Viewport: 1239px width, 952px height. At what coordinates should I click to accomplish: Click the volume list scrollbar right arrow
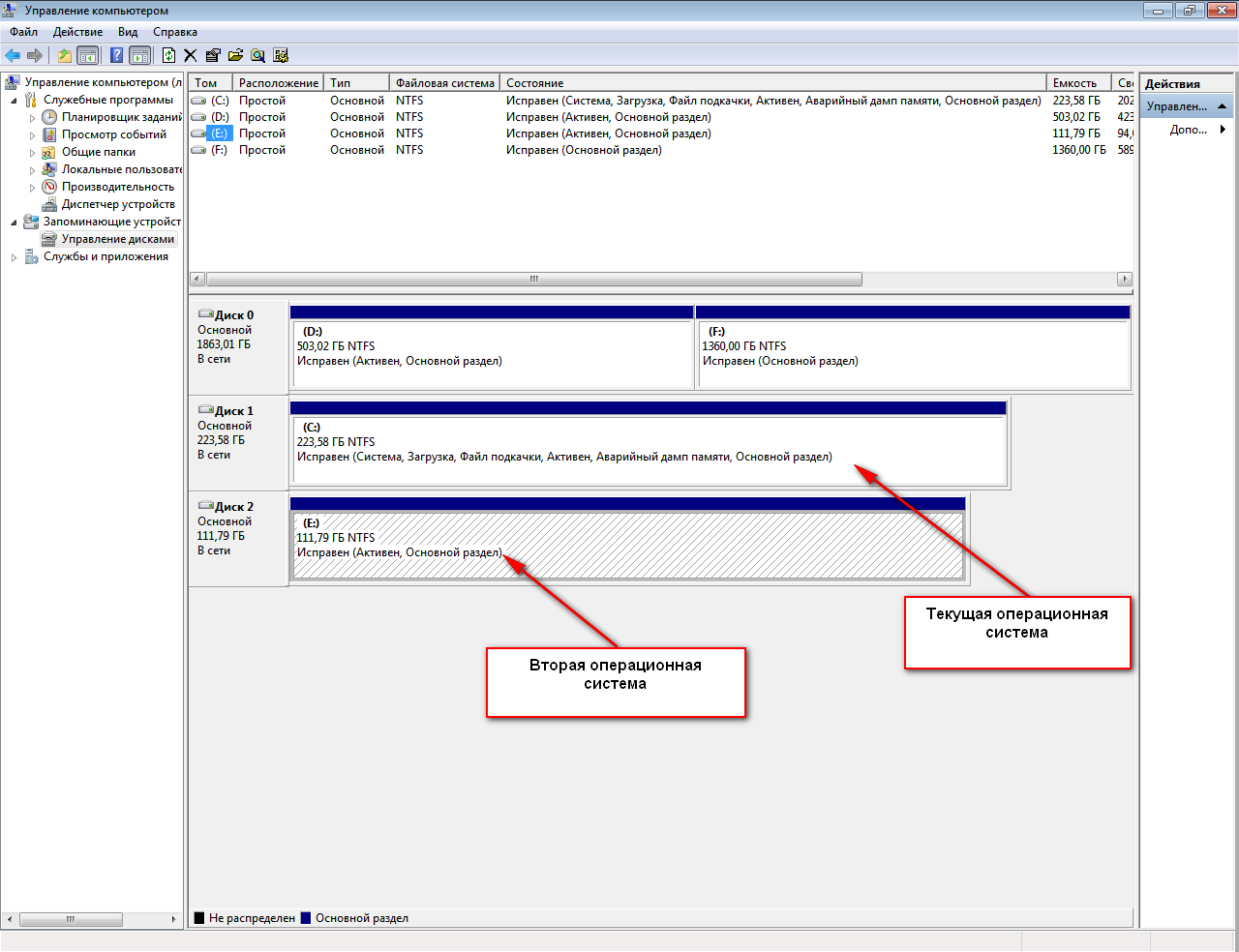point(1124,280)
